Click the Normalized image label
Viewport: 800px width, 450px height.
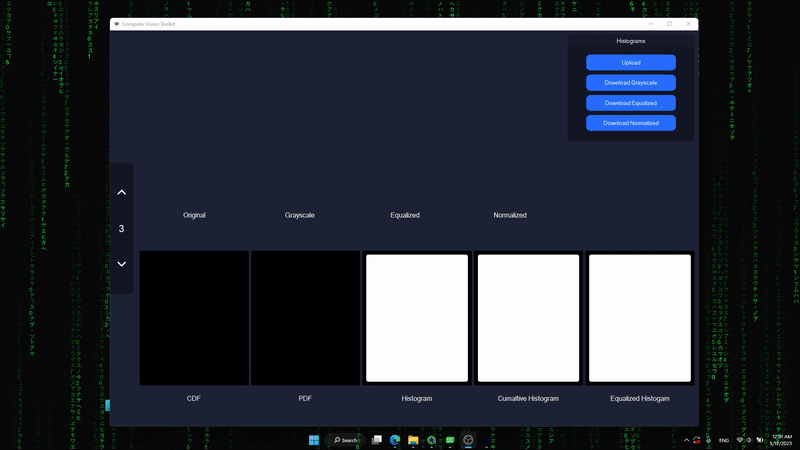(x=510, y=215)
